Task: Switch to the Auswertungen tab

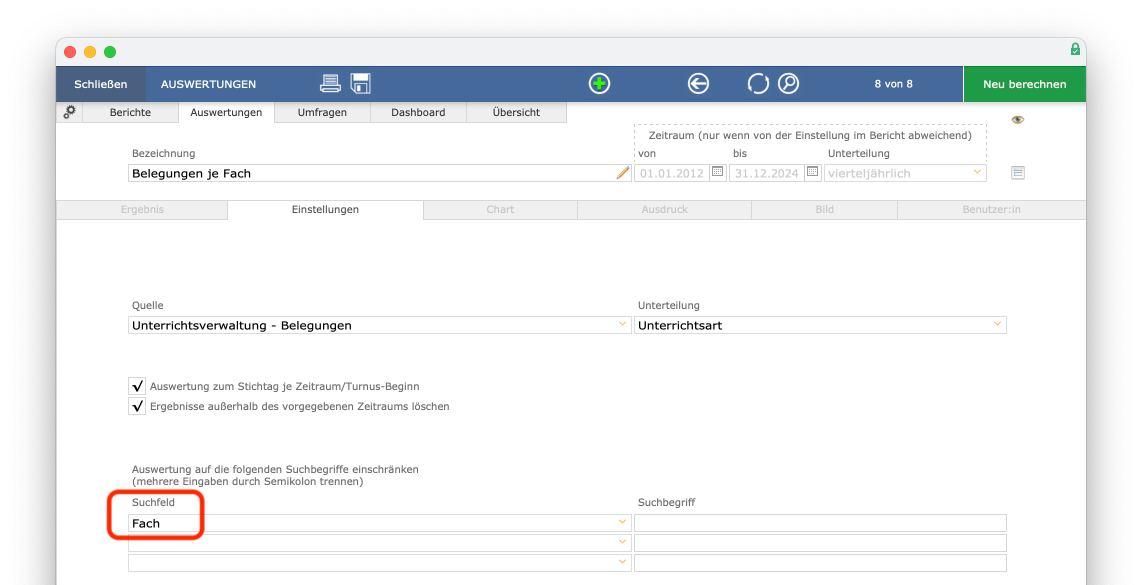Action: click(x=226, y=112)
